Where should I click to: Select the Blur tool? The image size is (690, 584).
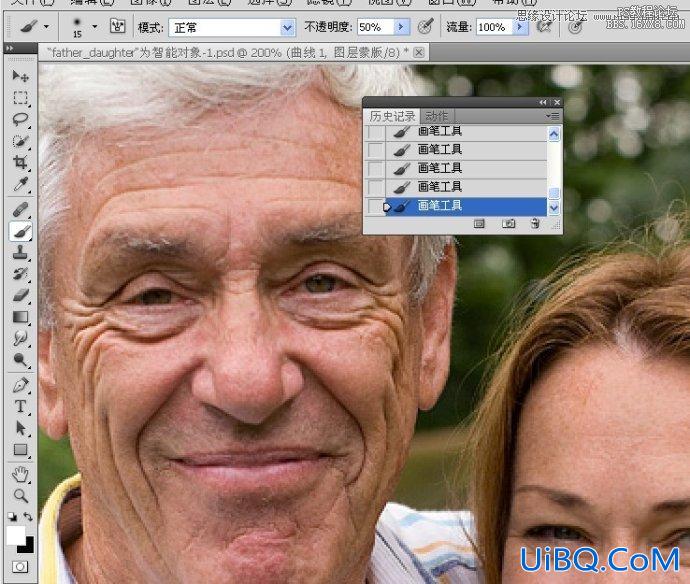20,338
